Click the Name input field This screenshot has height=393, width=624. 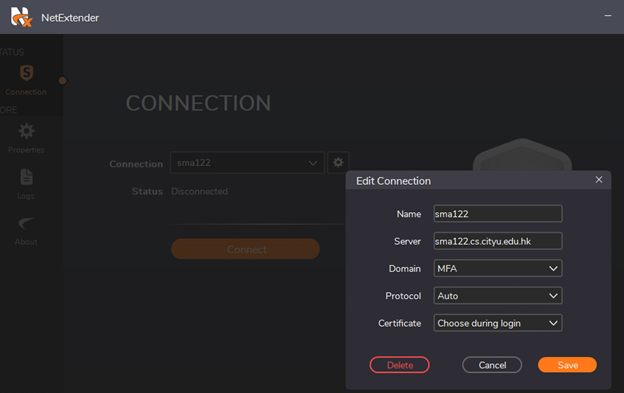point(498,214)
